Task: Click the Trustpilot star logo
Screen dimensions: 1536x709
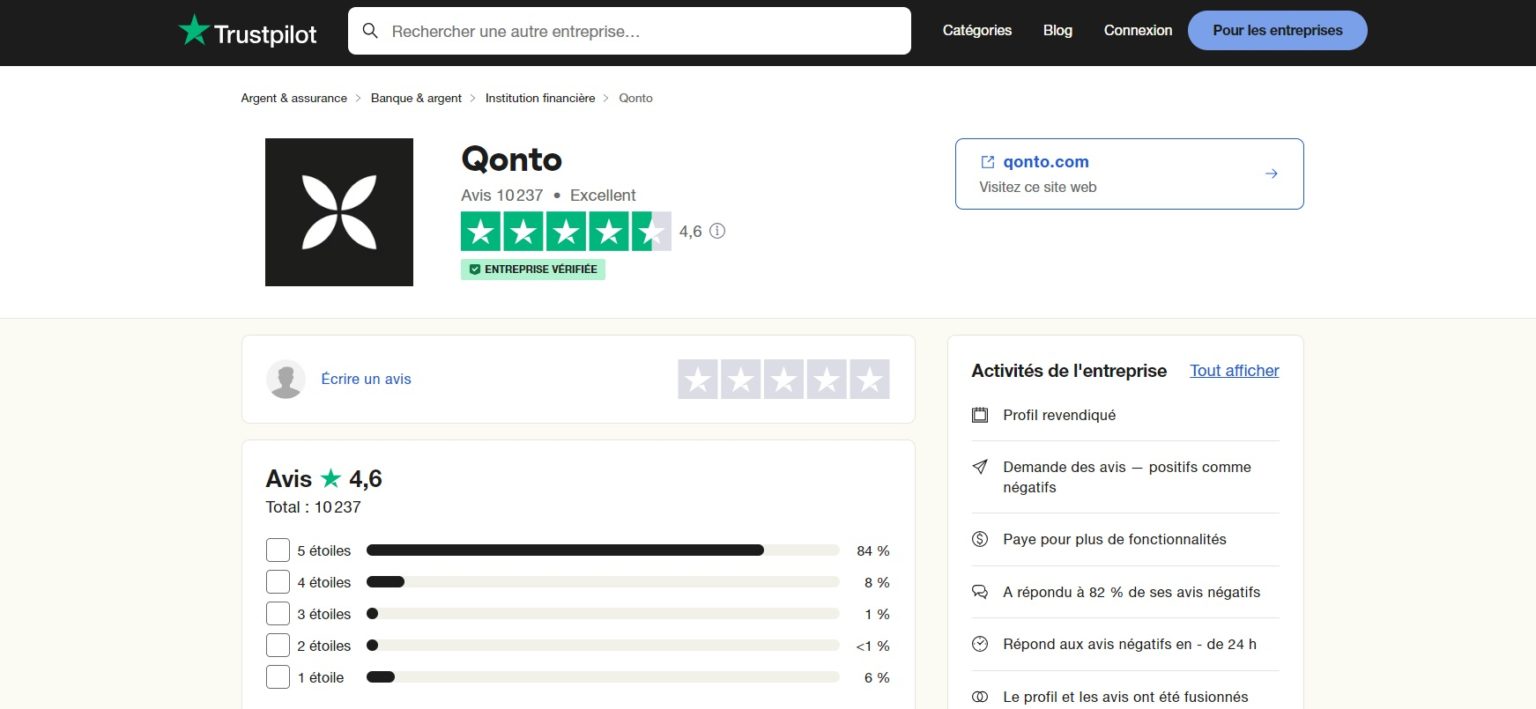Action: tap(193, 30)
